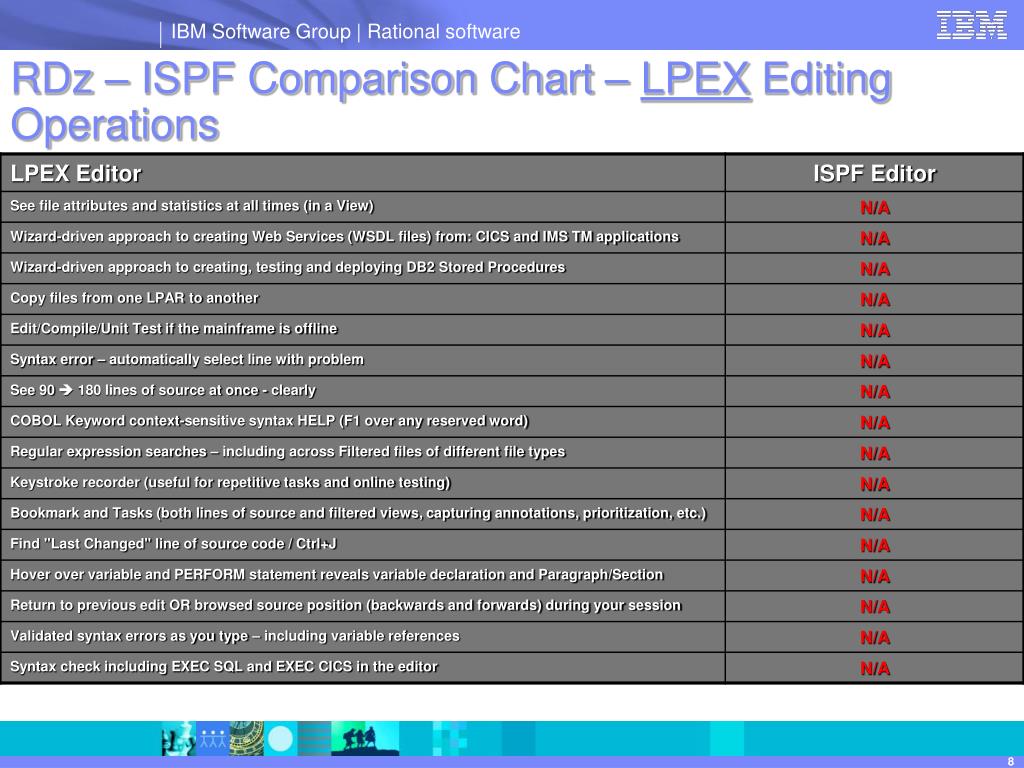Image resolution: width=1024 pixels, height=768 pixels.
Task: Click N/A in the Regular expression searches row
Action: click(x=874, y=453)
